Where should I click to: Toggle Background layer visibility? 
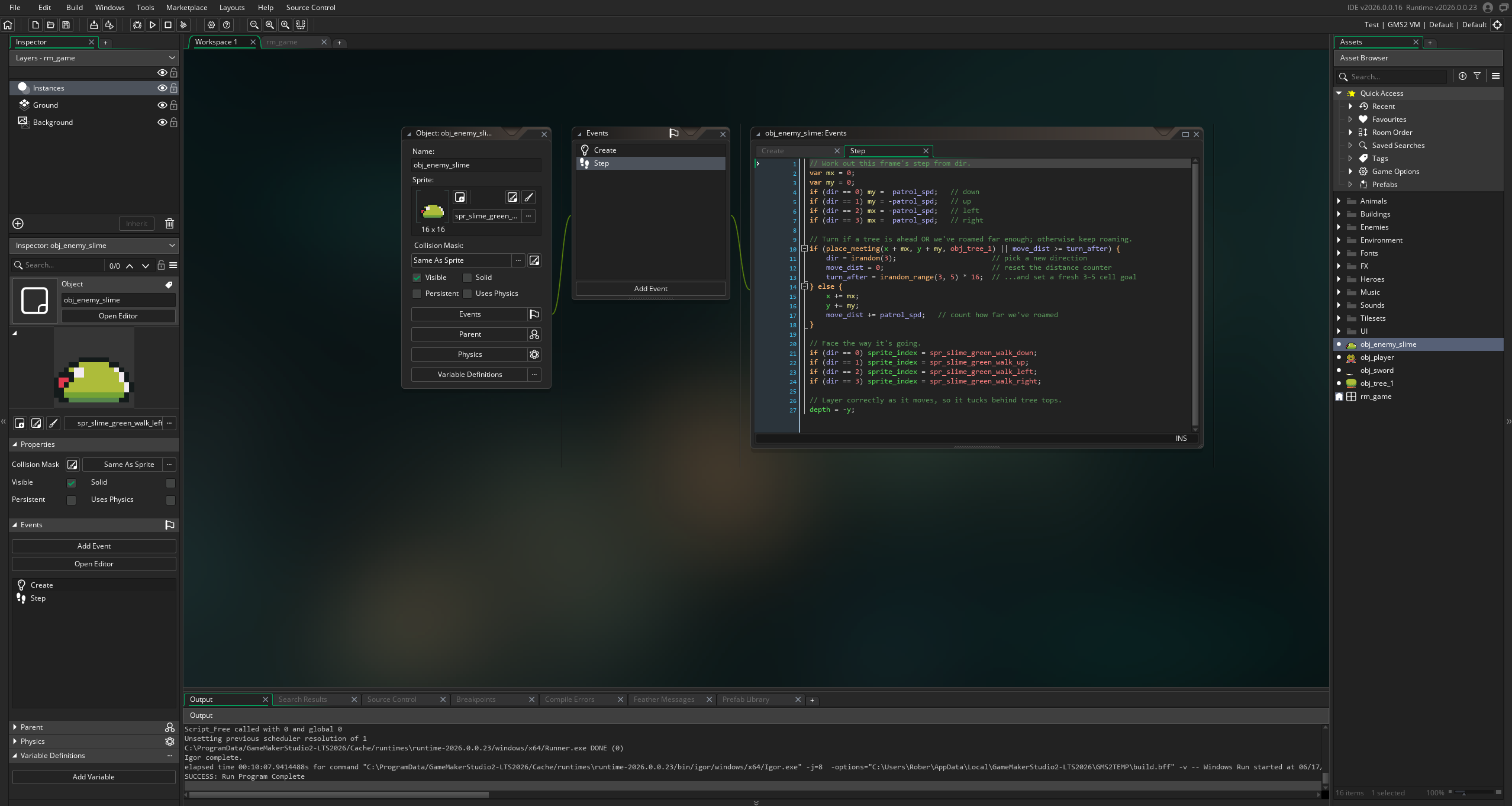coord(162,122)
